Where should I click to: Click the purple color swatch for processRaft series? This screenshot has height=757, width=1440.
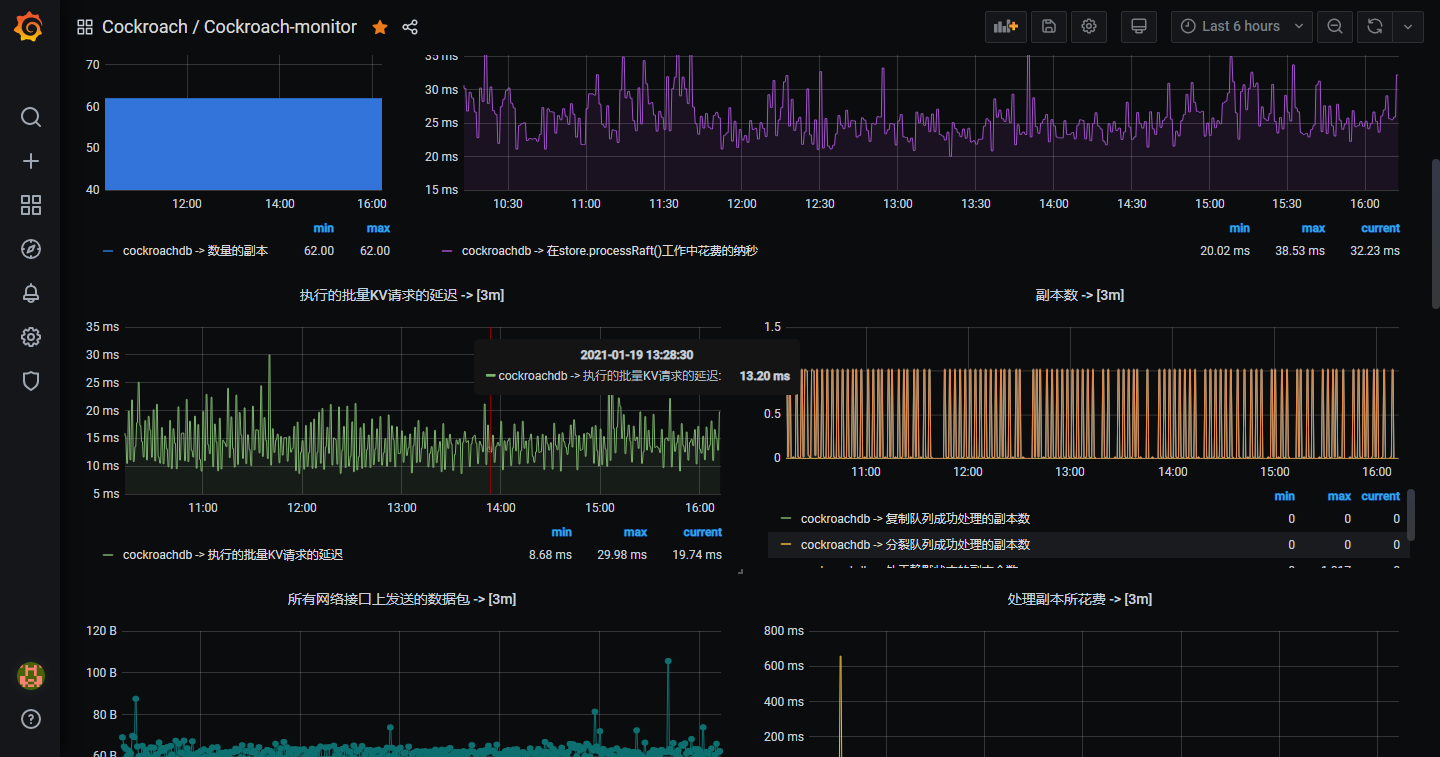pyautogui.click(x=447, y=251)
